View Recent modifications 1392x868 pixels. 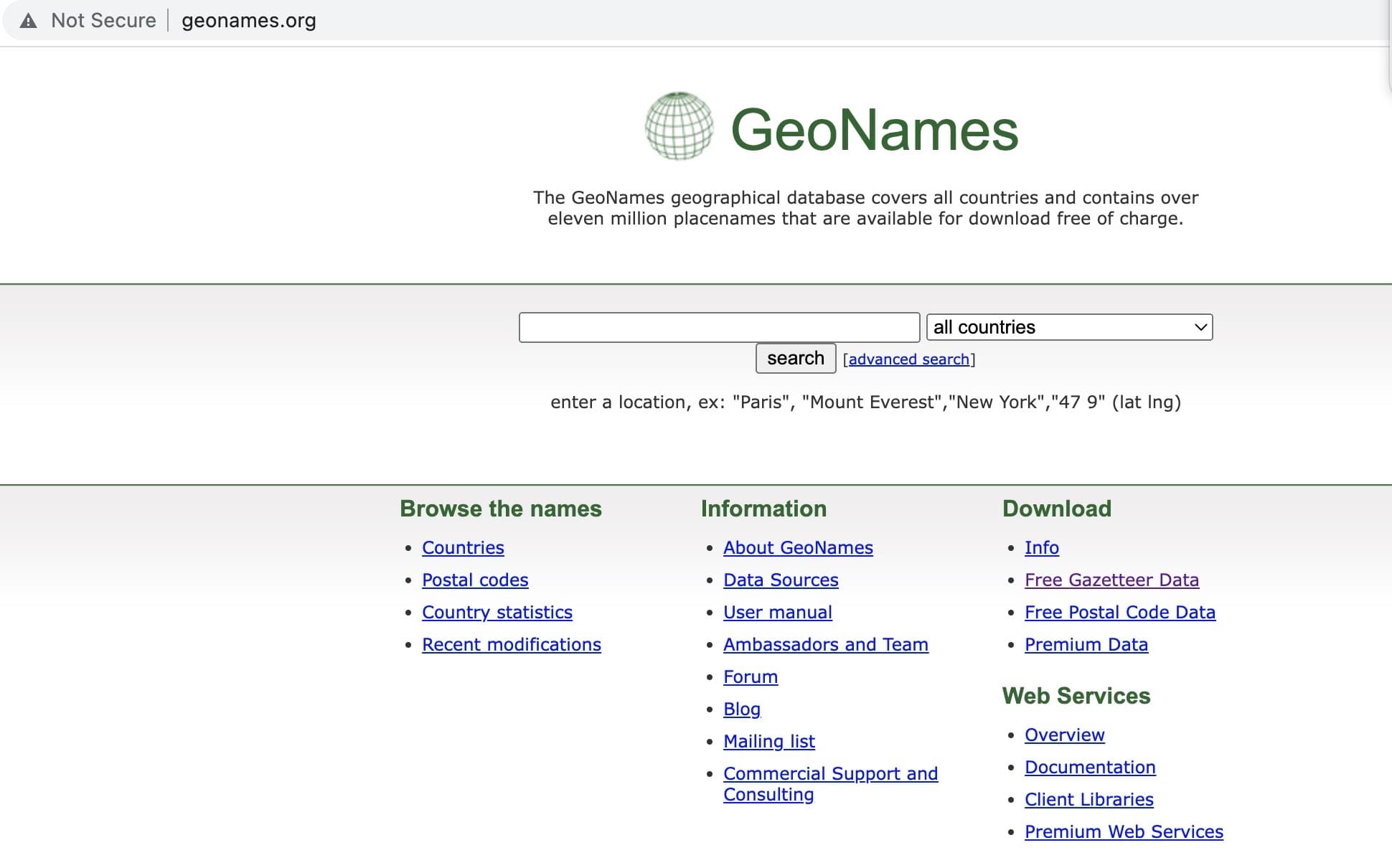coord(511,644)
